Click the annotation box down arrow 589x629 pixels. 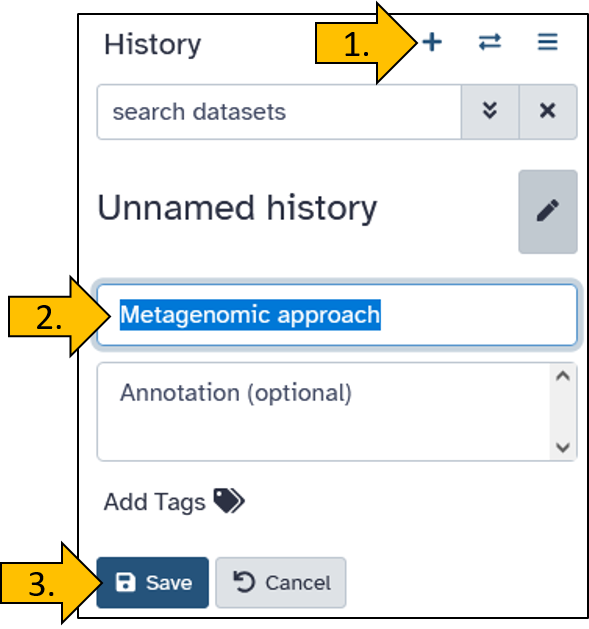click(x=563, y=447)
